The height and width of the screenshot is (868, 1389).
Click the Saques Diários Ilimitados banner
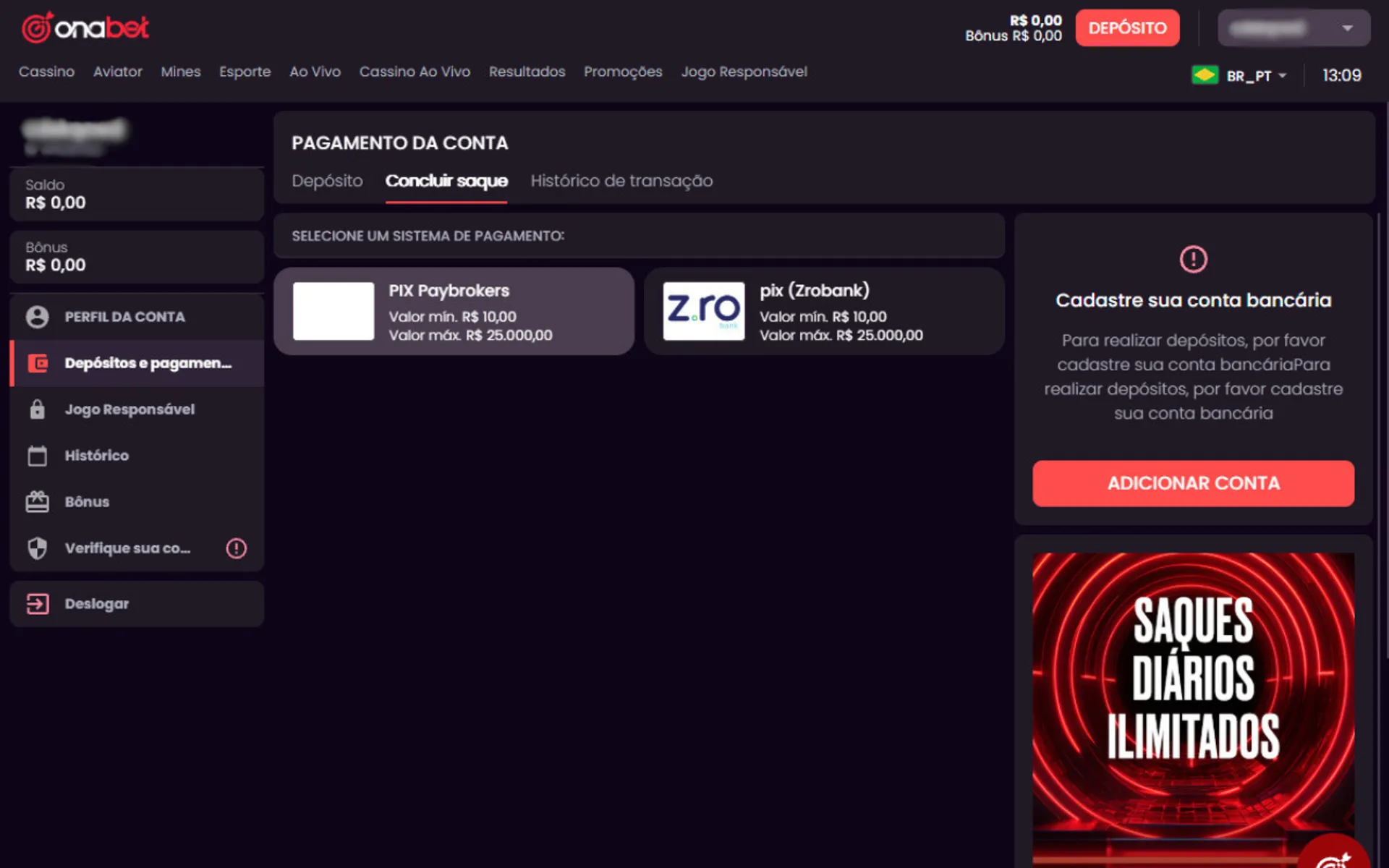coord(1193,710)
